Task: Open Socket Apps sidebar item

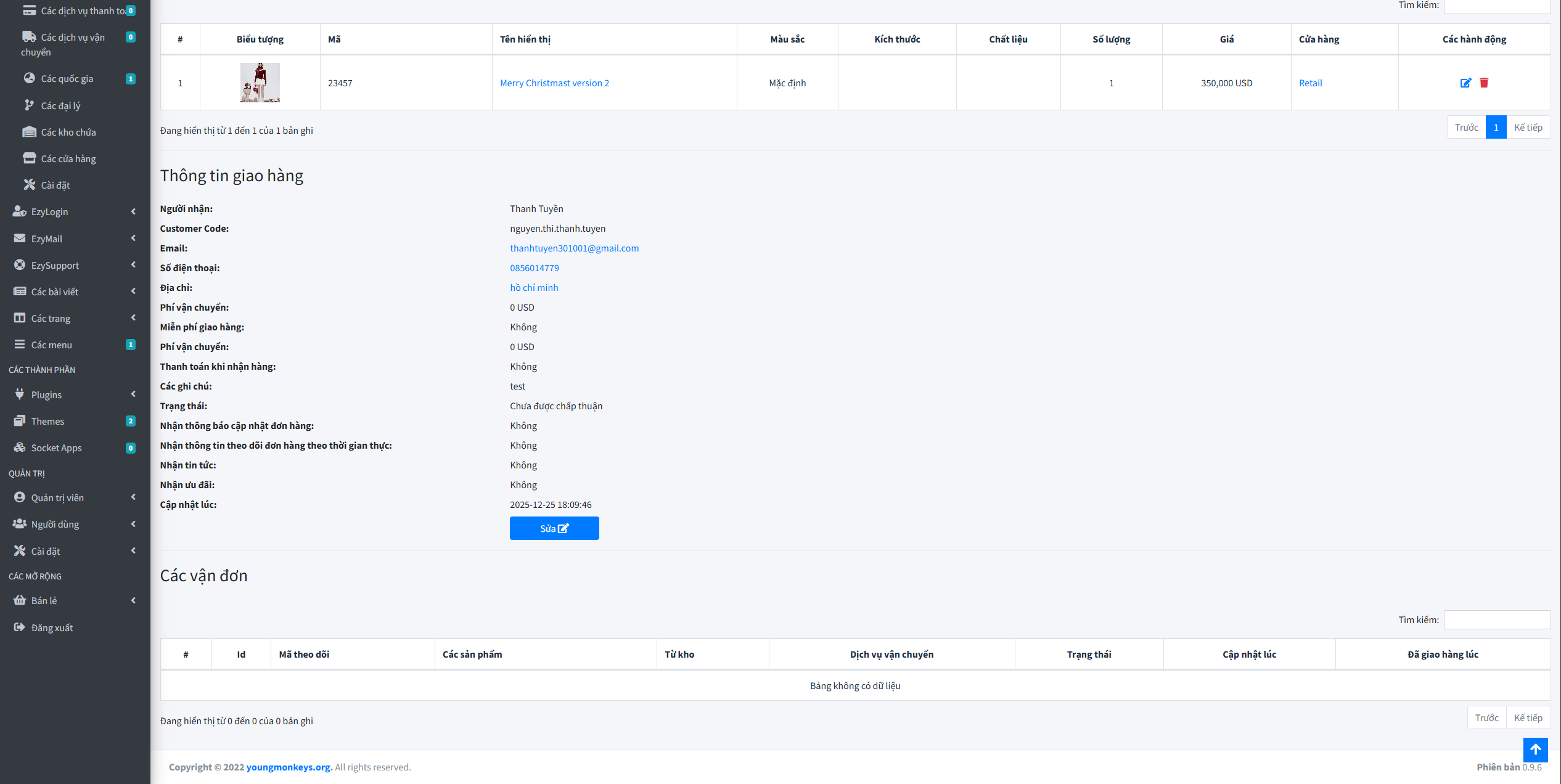Action: pos(56,448)
